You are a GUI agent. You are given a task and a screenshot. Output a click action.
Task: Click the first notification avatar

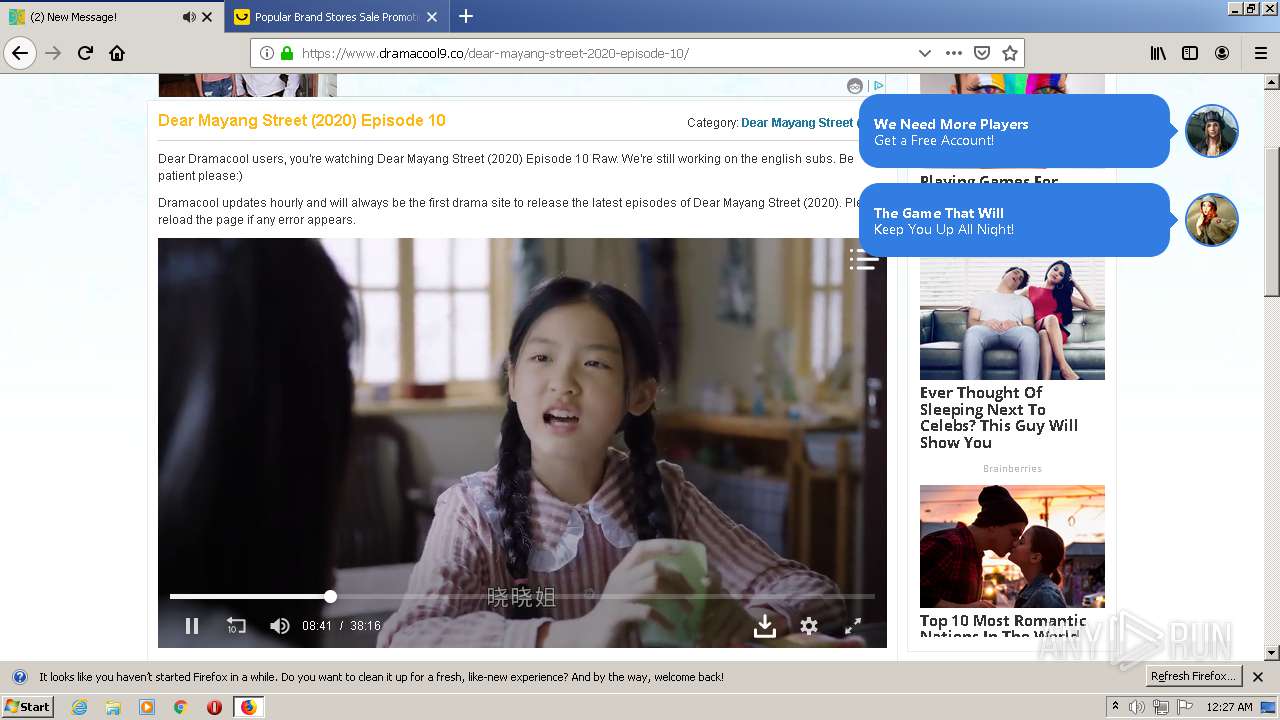(x=1212, y=131)
